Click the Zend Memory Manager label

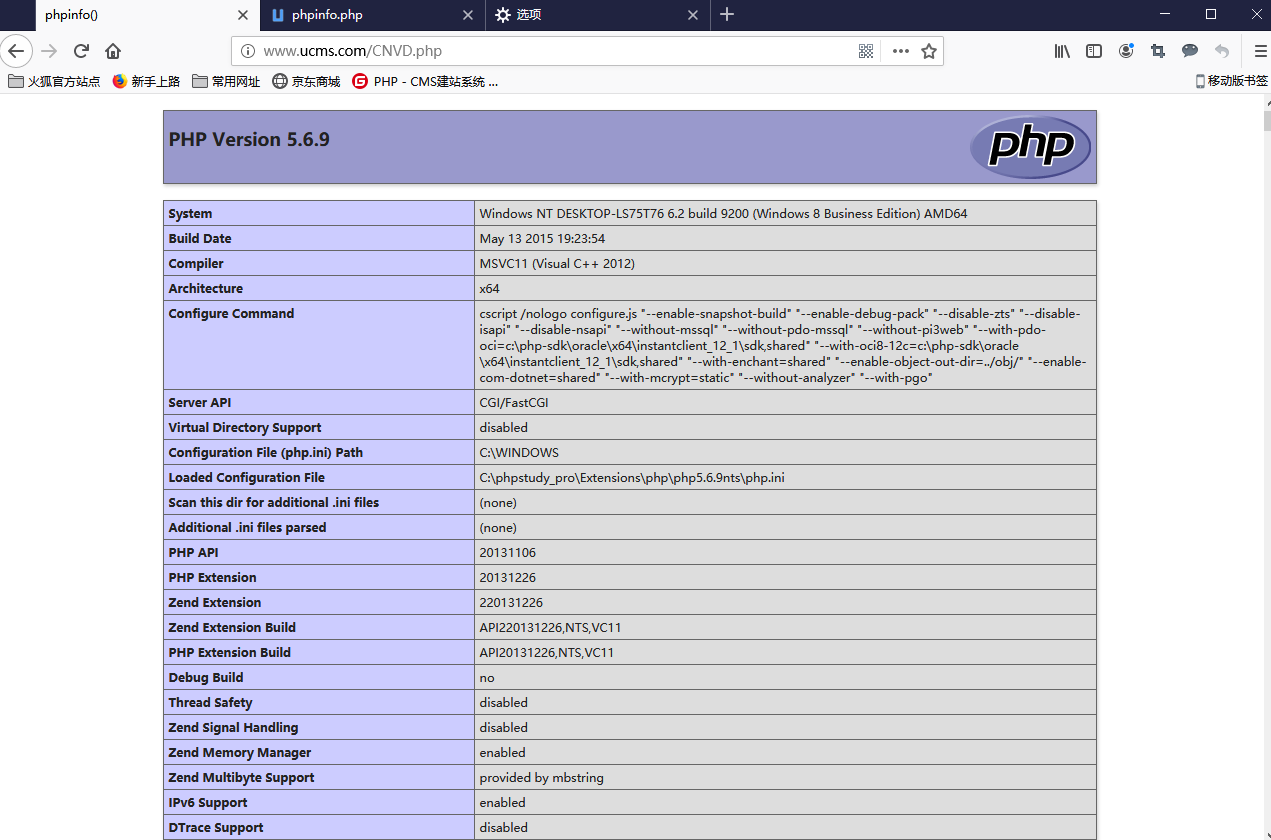tap(240, 752)
